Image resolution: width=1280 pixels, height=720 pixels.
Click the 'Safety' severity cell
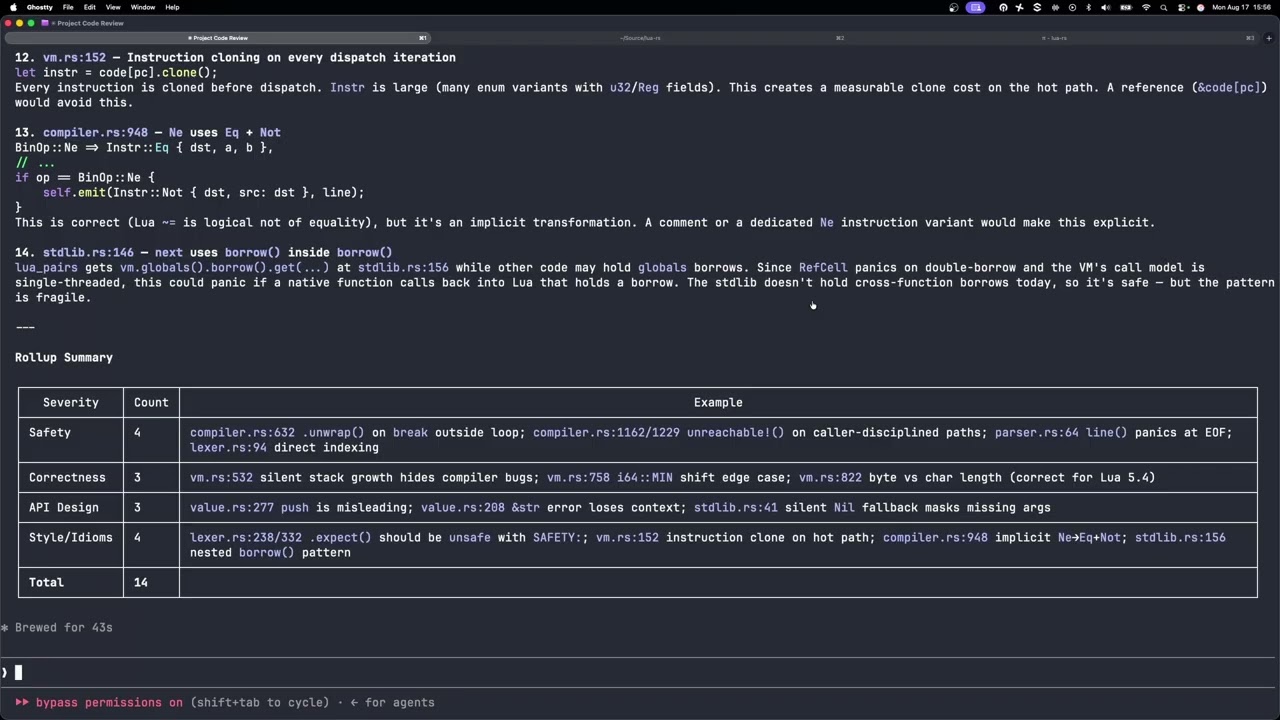point(50,432)
